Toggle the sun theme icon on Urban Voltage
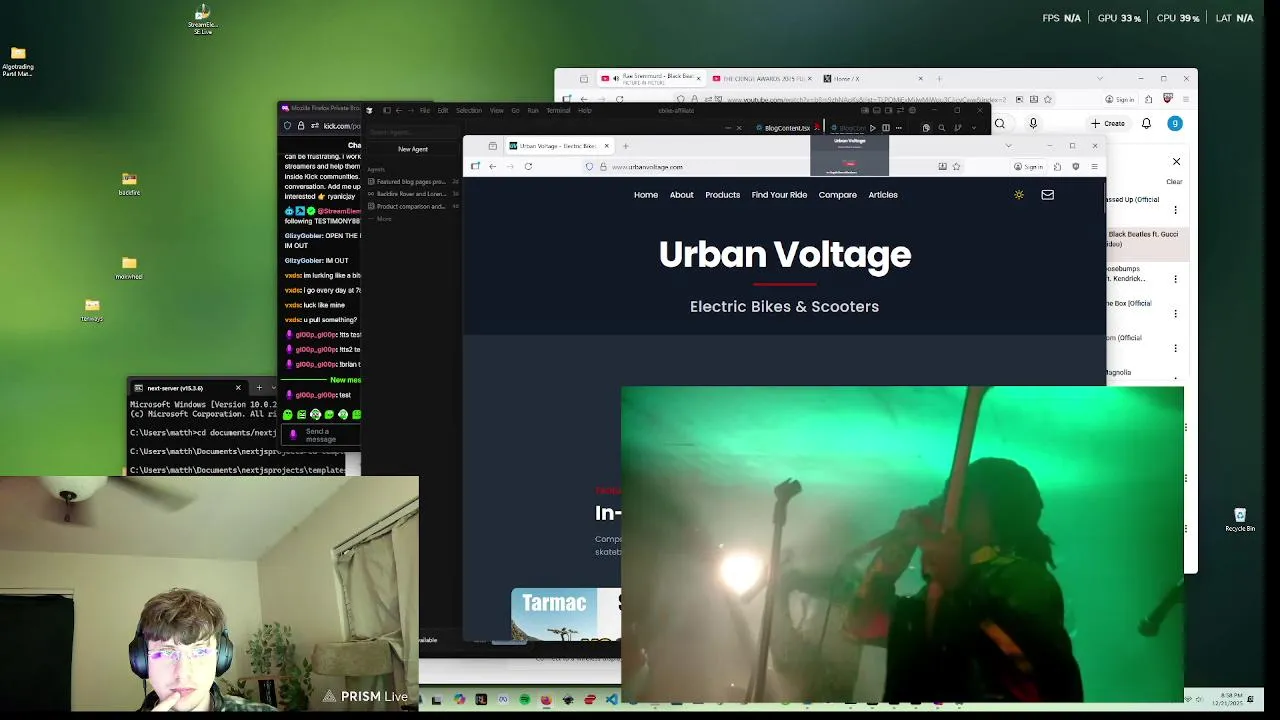Image resolution: width=1280 pixels, height=720 pixels. pyautogui.click(x=1019, y=195)
